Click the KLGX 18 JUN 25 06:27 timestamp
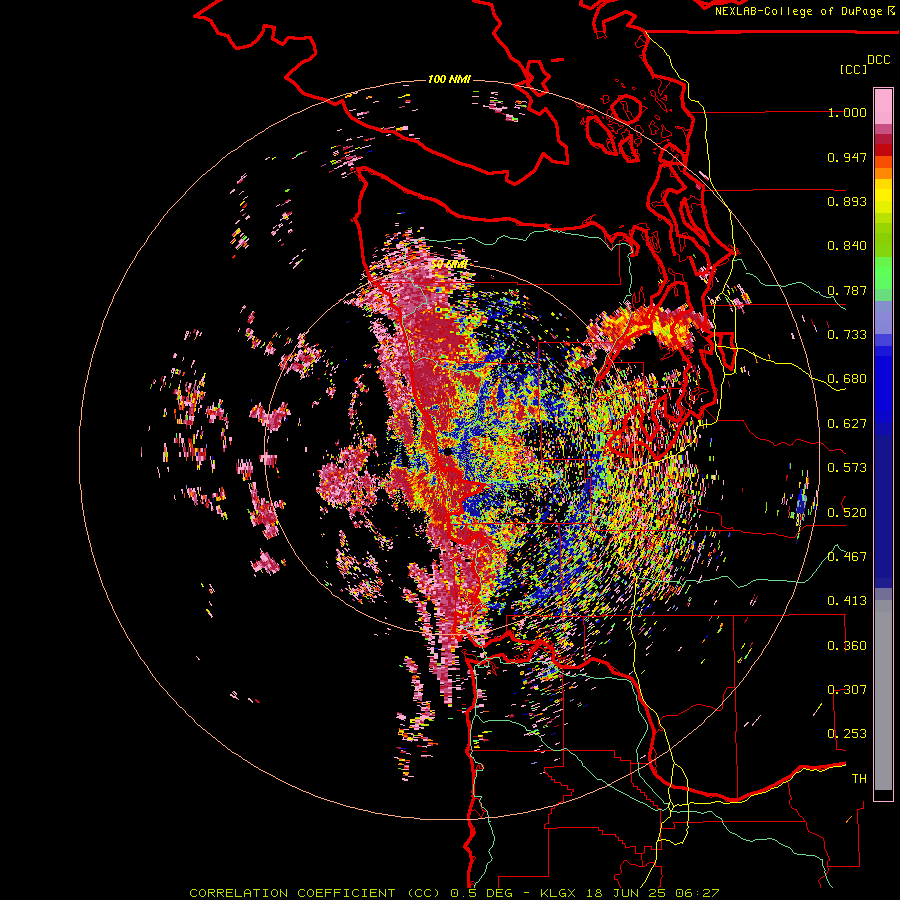 pos(630,893)
